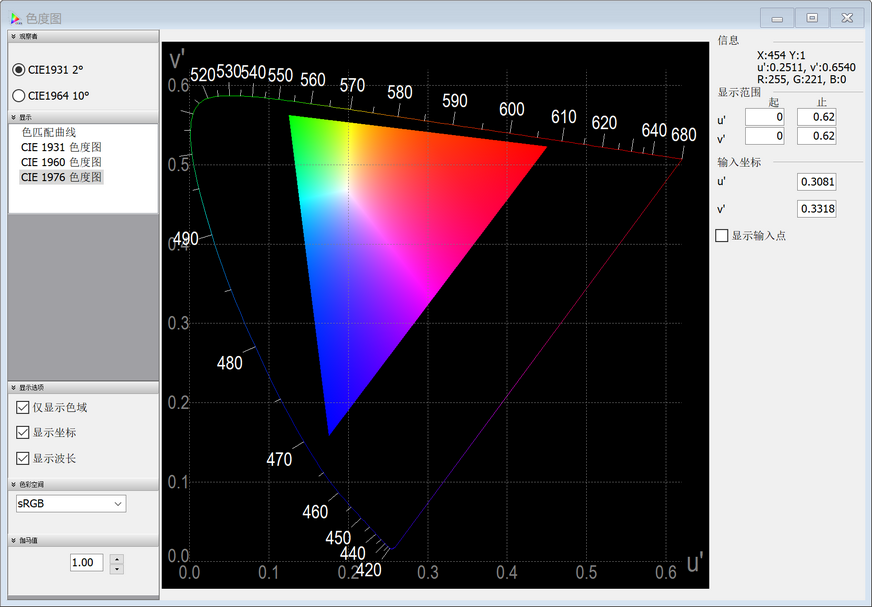Click the input v' coordinate field 0.3318
This screenshot has height=607, width=872.
[816, 209]
